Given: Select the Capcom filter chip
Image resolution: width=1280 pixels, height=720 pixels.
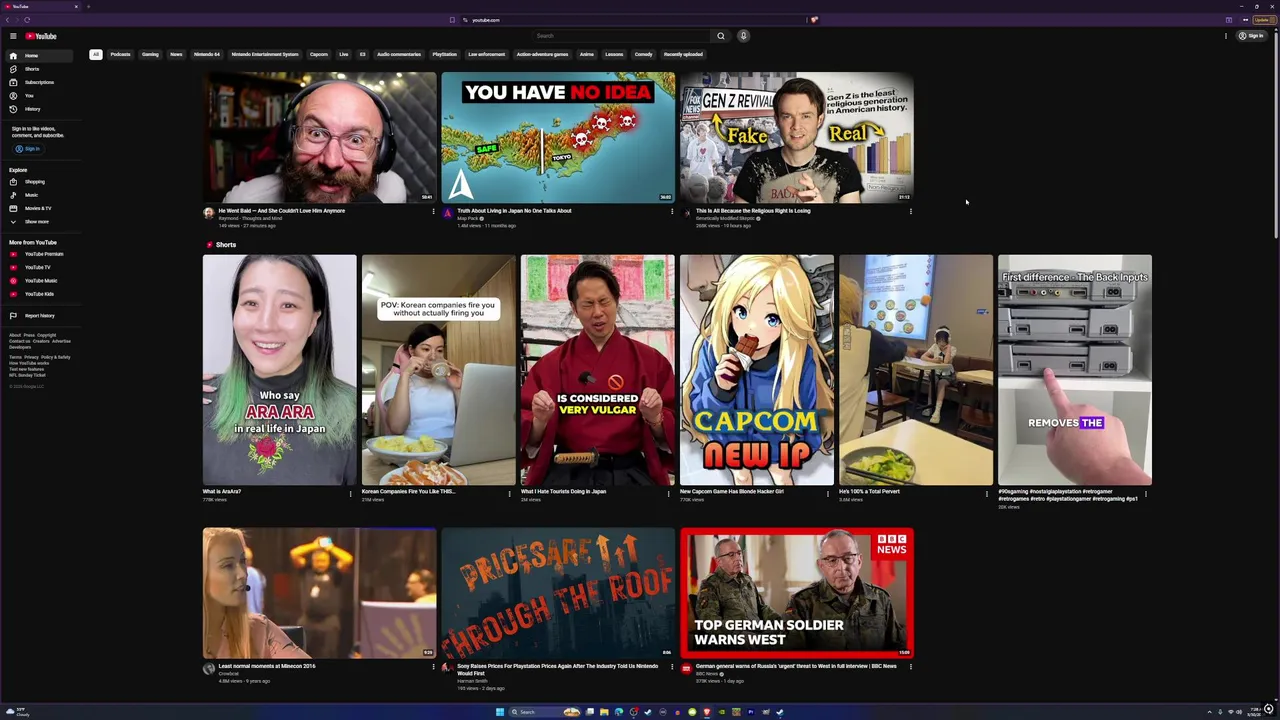Looking at the screenshot, I should [319, 54].
